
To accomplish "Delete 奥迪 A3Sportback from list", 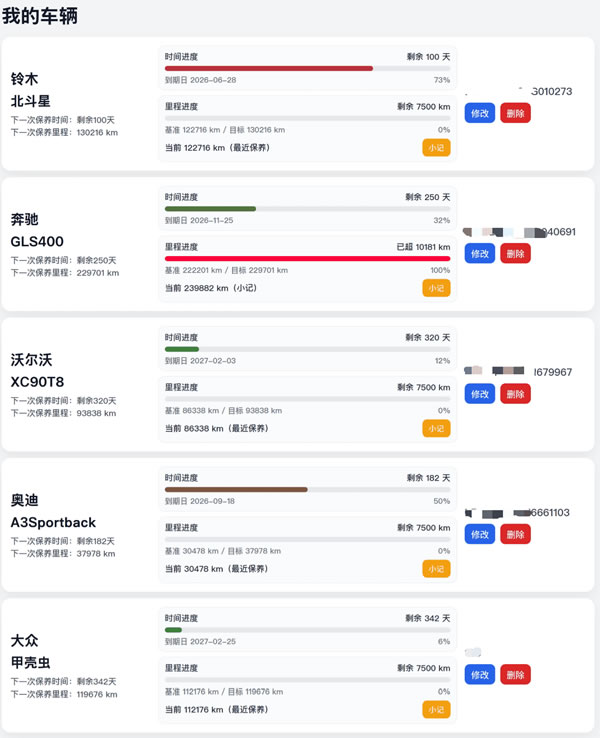I will [515, 534].
